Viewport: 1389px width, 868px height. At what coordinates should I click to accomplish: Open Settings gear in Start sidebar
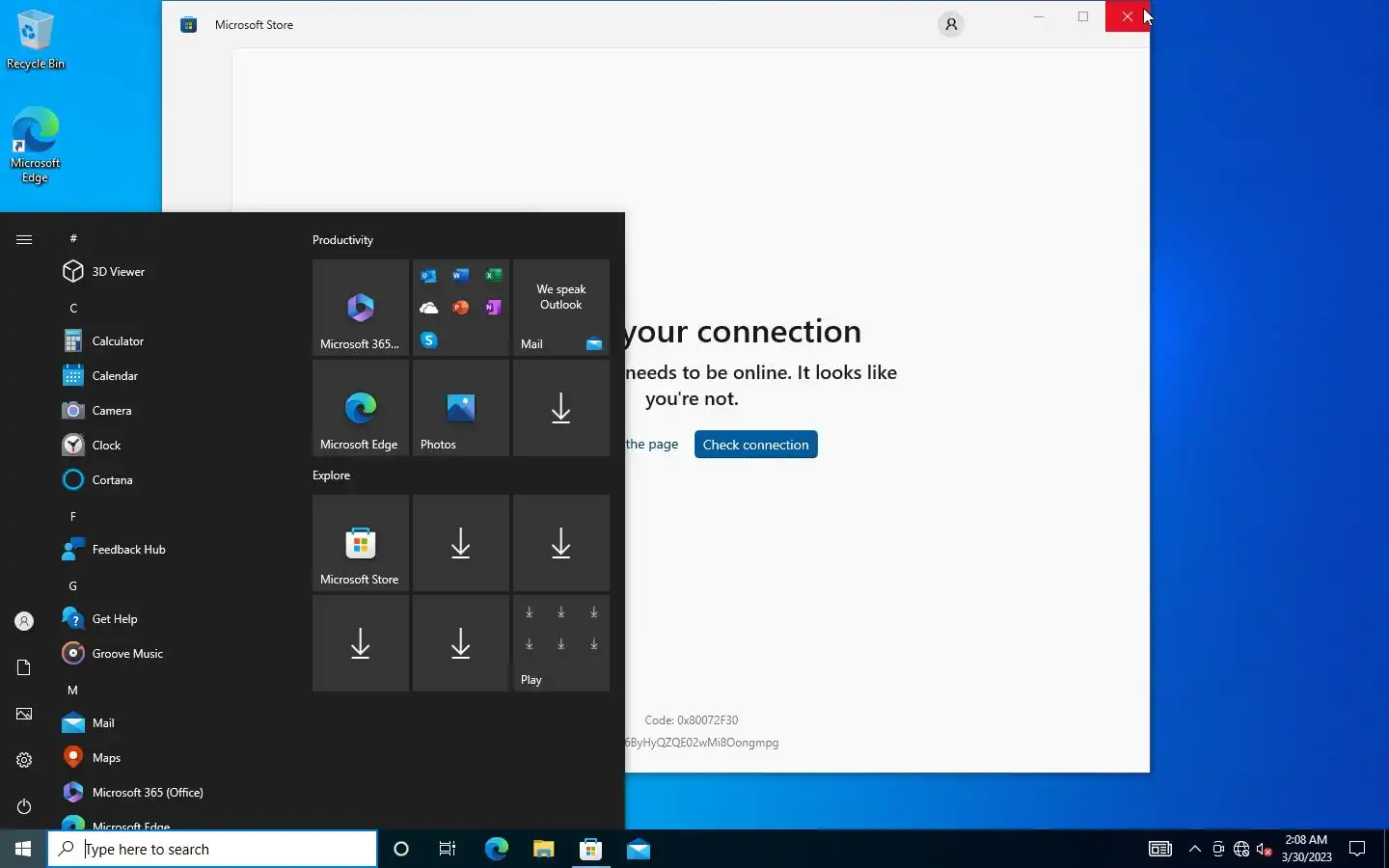24,760
